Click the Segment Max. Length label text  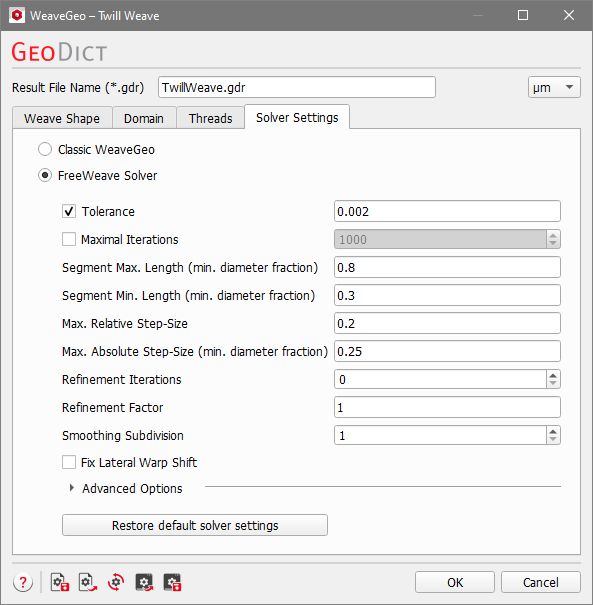pyautogui.click(x=190, y=267)
